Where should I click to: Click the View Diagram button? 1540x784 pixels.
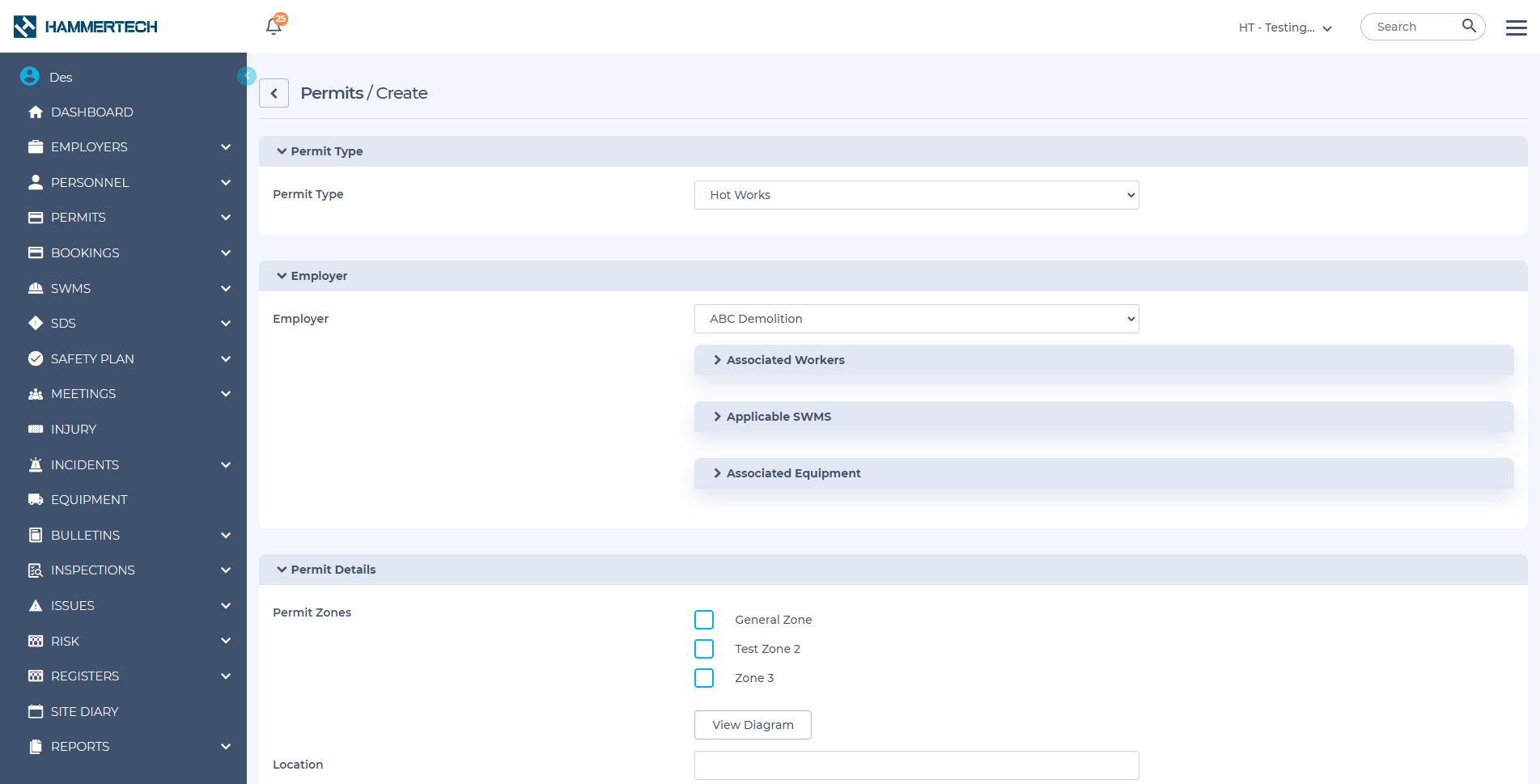[x=753, y=725]
